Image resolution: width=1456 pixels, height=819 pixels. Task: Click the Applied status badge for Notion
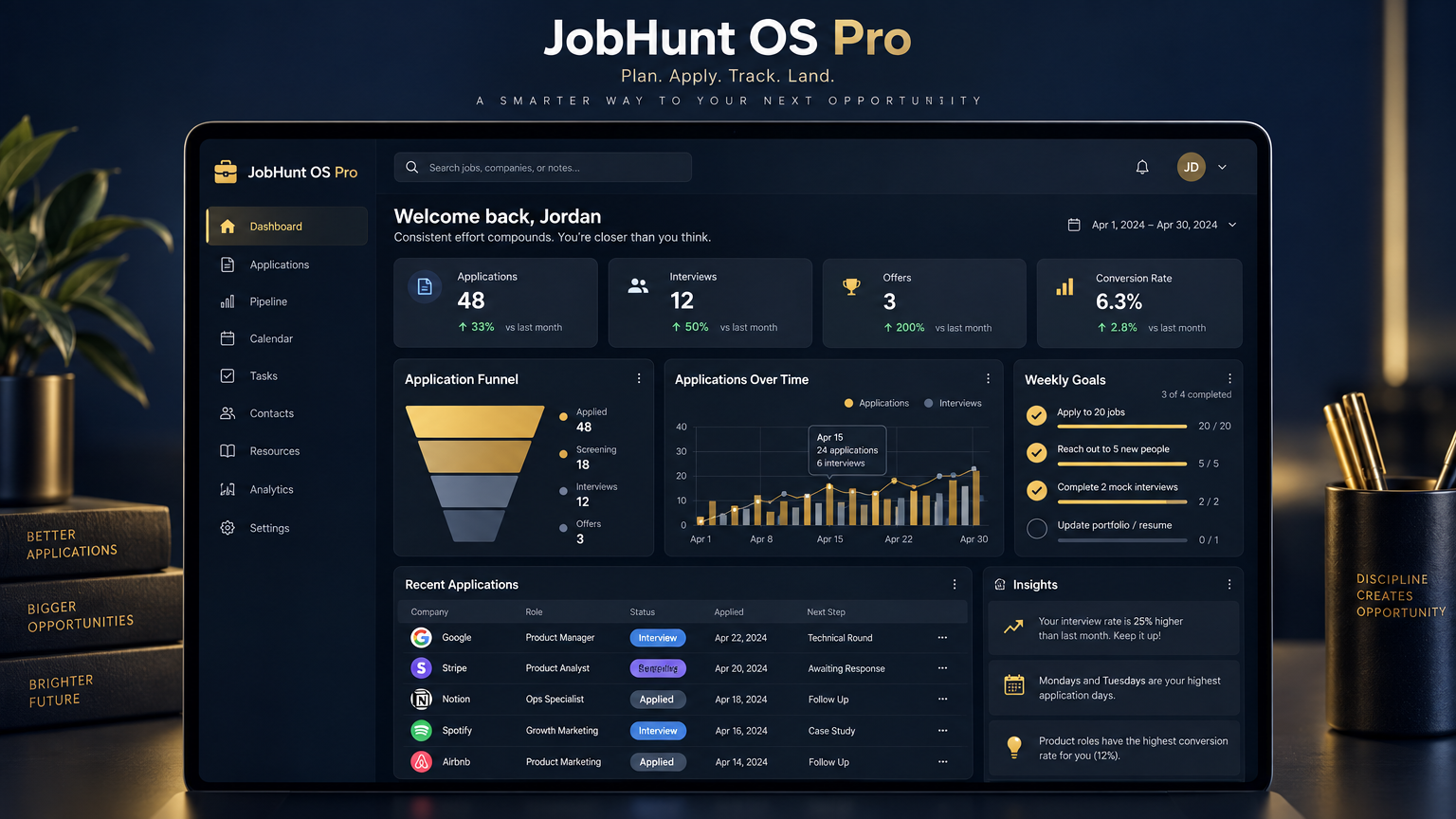click(657, 700)
